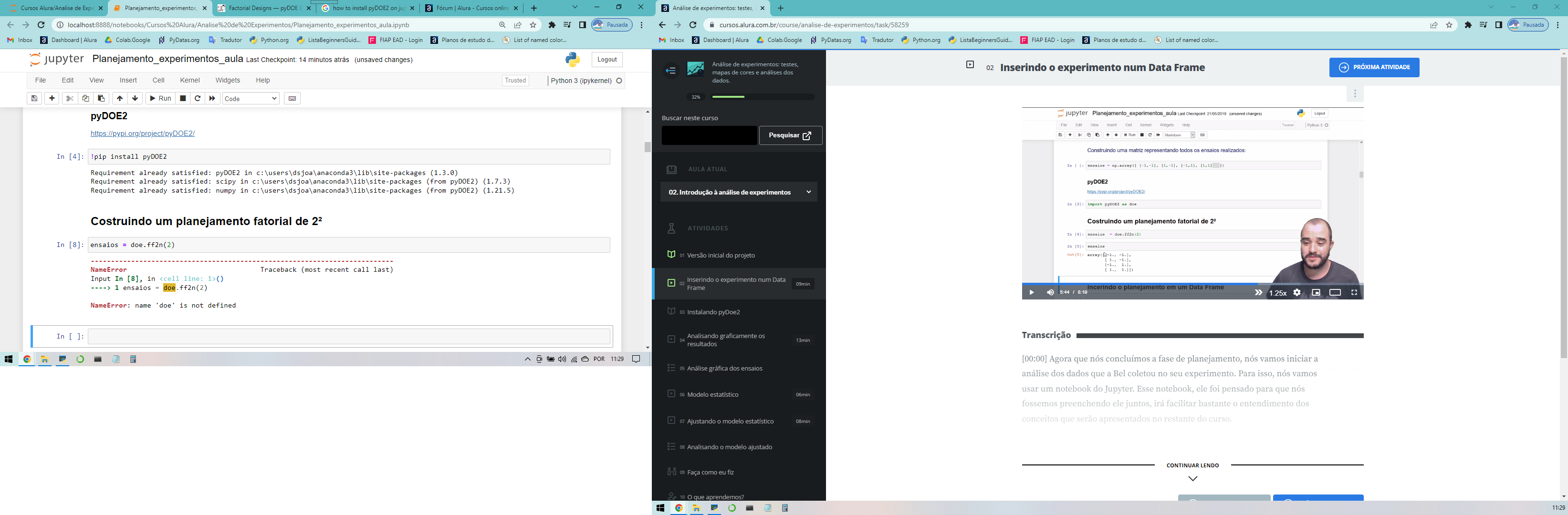This screenshot has width=1568, height=515.
Task: Insert a new cell below with the plus icon
Action: point(52,99)
